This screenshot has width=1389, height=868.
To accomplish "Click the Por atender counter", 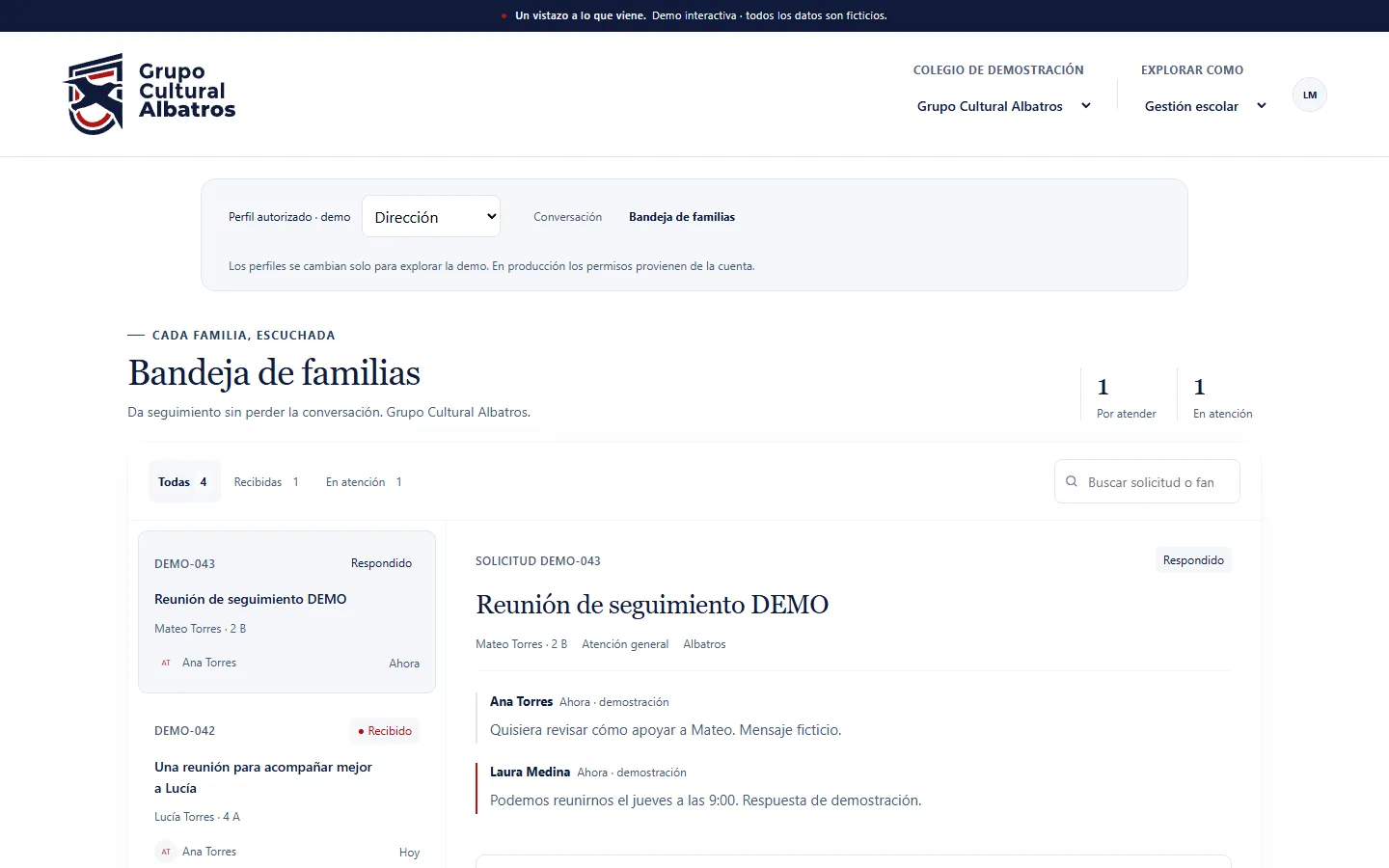I will tap(1126, 395).
